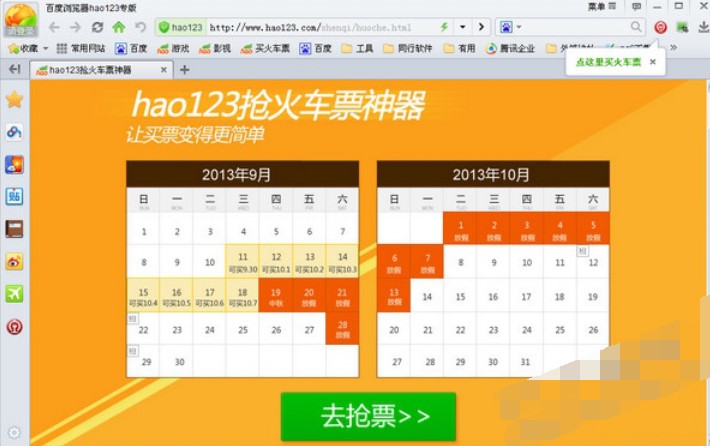Click the green 去抢票>> button

click(368, 417)
